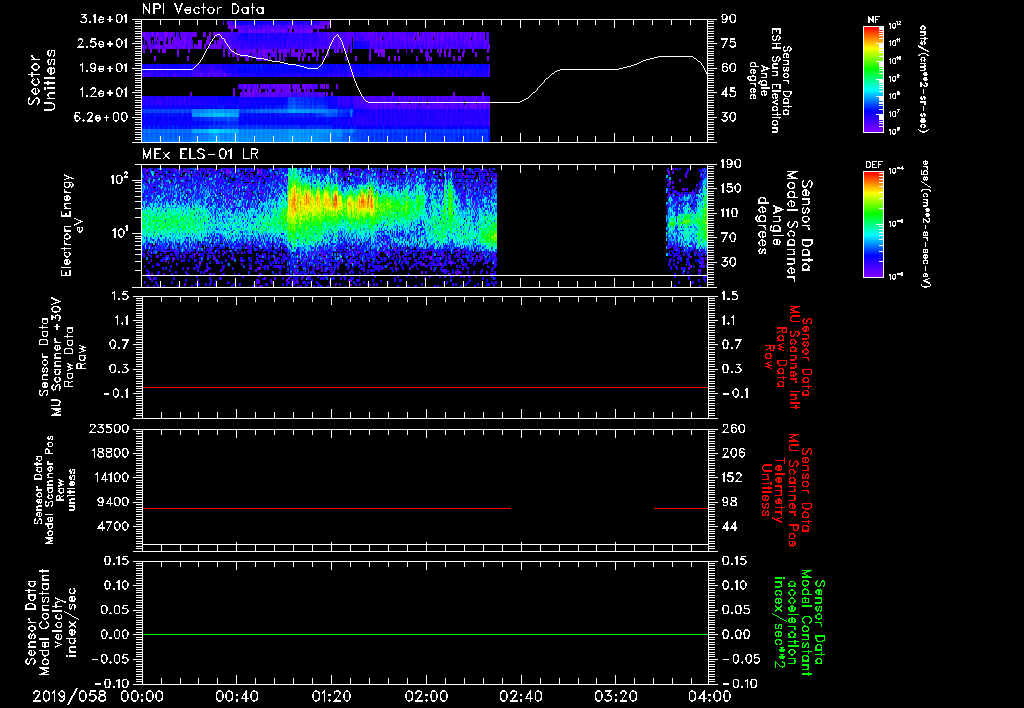1024x708 pixels.
Task: Click the "150" scanner angle tick value
Action: (731, 188)
